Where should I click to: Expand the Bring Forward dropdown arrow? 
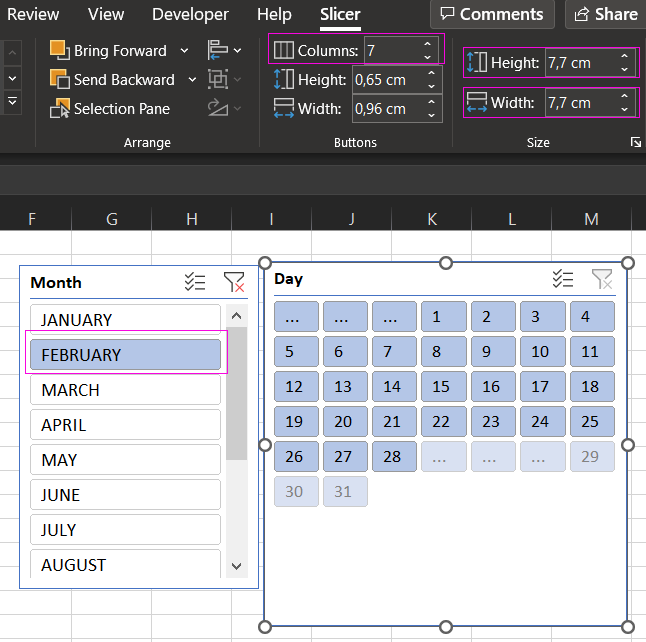184,50
